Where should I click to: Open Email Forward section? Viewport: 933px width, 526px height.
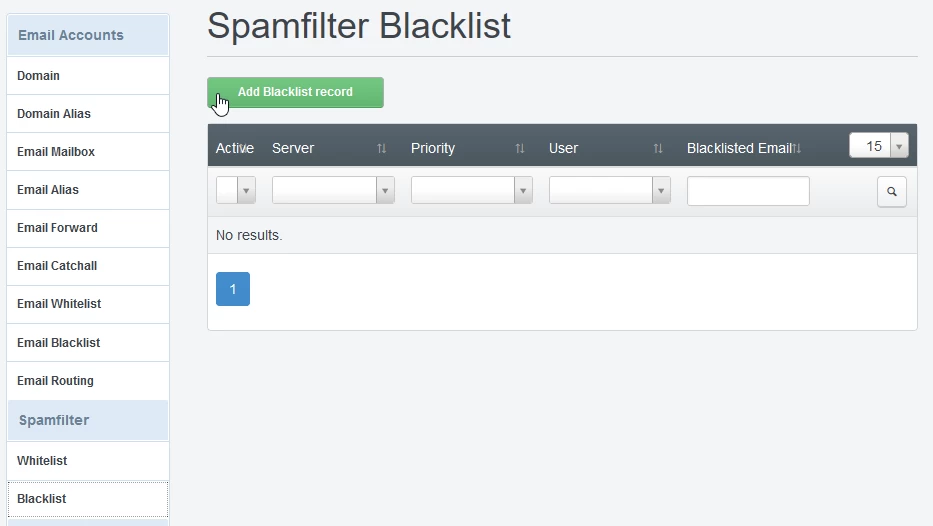(x=57, y=228)
